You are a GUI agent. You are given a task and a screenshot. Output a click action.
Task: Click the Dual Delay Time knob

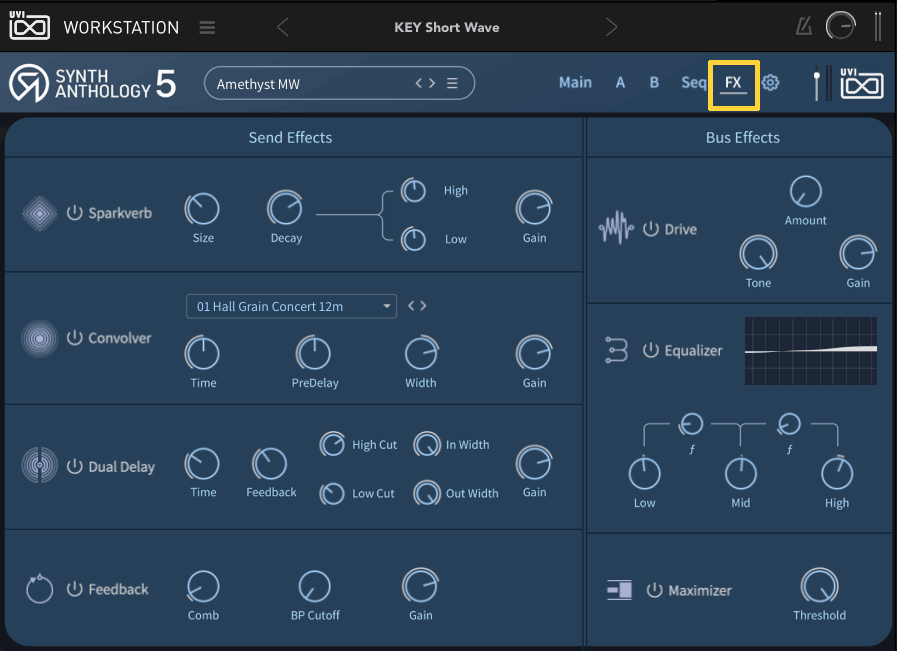(x=203, y=463)
